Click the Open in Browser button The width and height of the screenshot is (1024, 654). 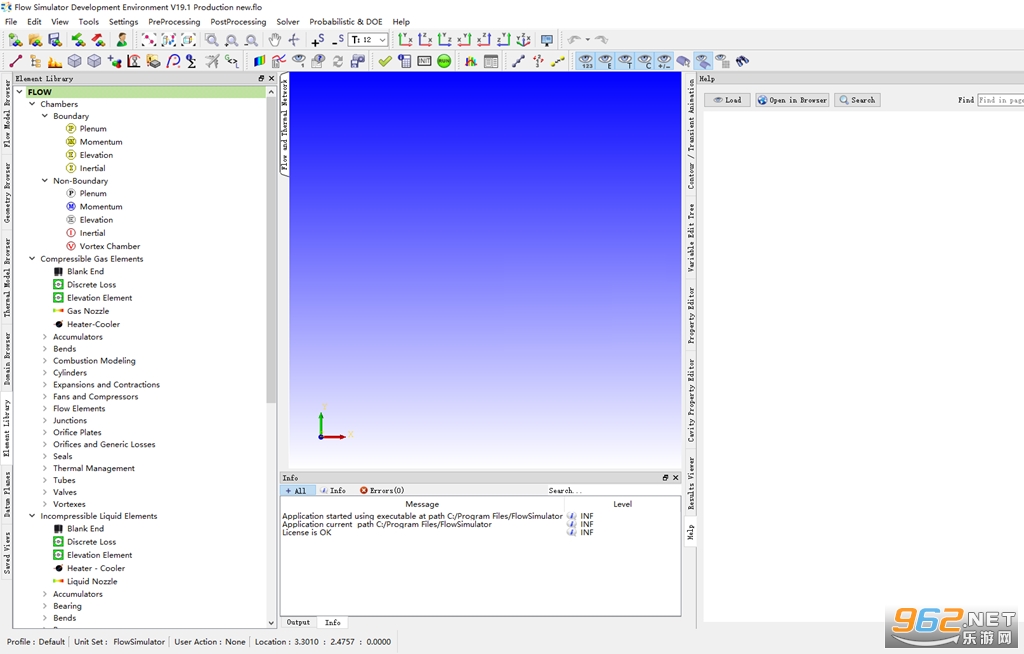click(x=792, y=100)
